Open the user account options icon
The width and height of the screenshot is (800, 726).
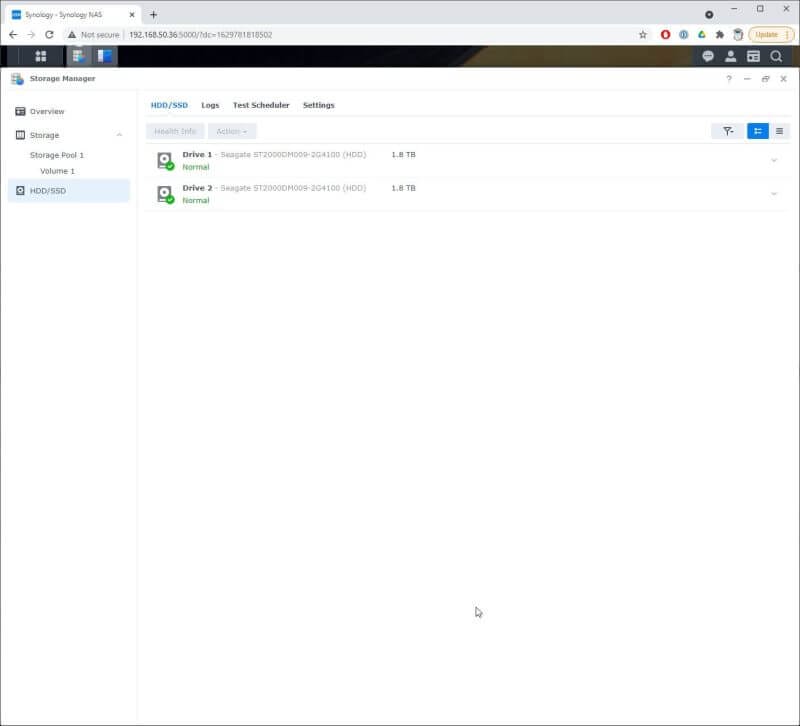pos(730,56)
